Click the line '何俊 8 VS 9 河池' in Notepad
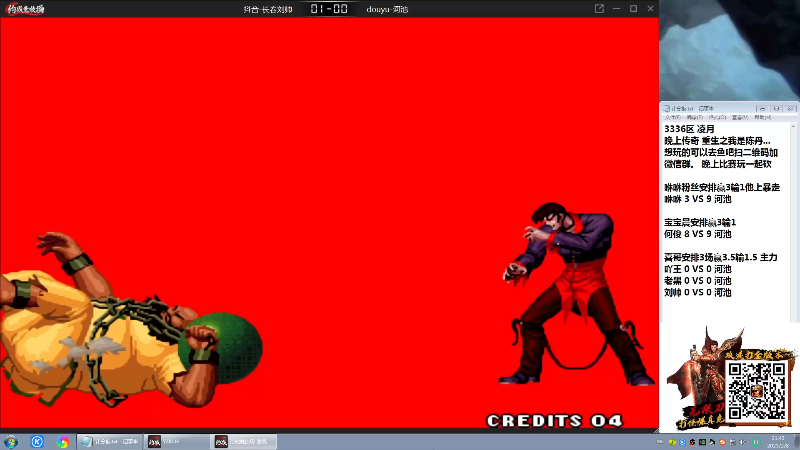 697,234
